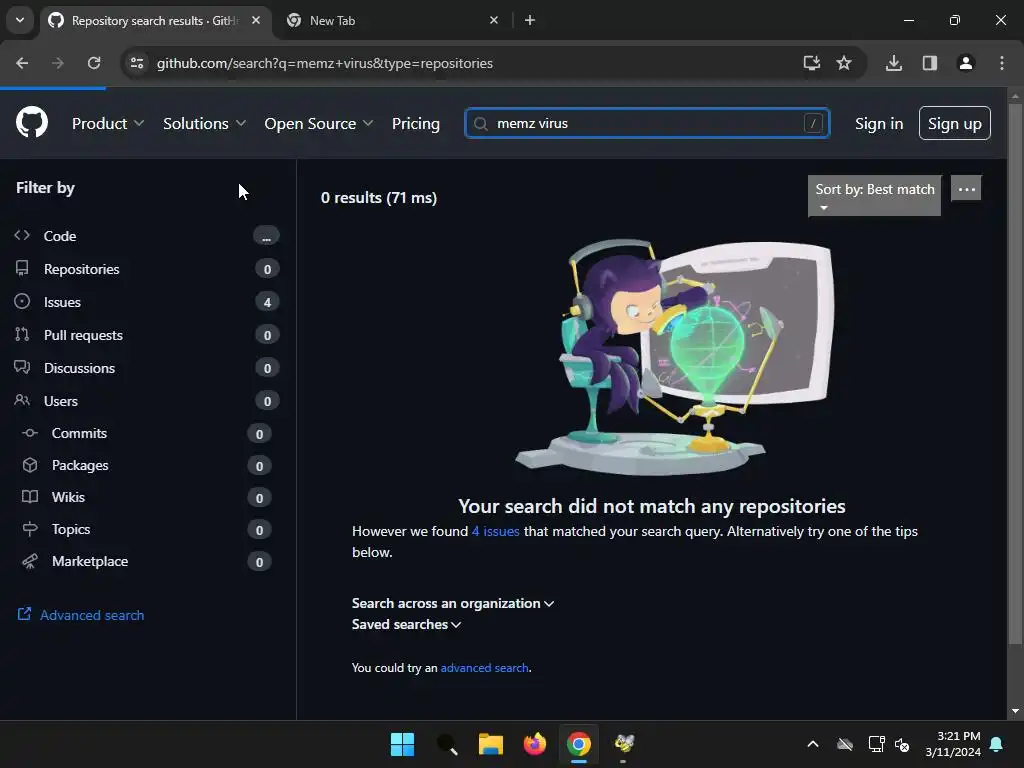Open a new browser tab
The image size is (1024, 768).
(530, 20)
